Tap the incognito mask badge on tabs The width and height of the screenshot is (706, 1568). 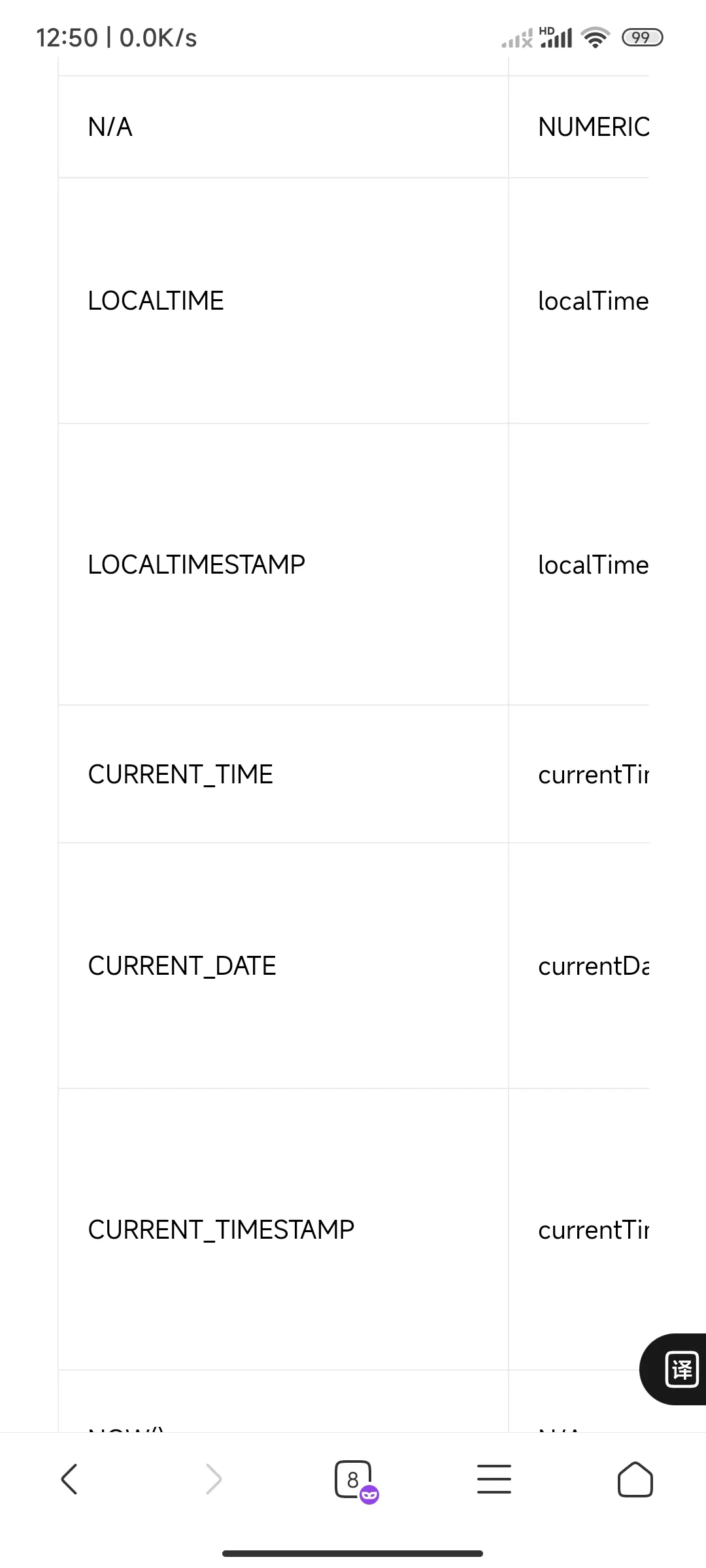coord(369,1494)
